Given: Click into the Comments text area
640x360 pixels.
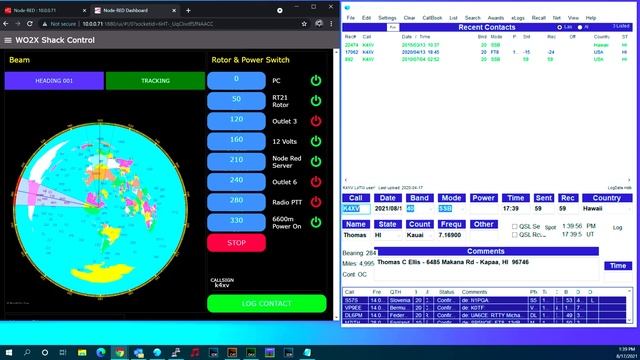Looking at the screenshot, I should pos(487,268).
